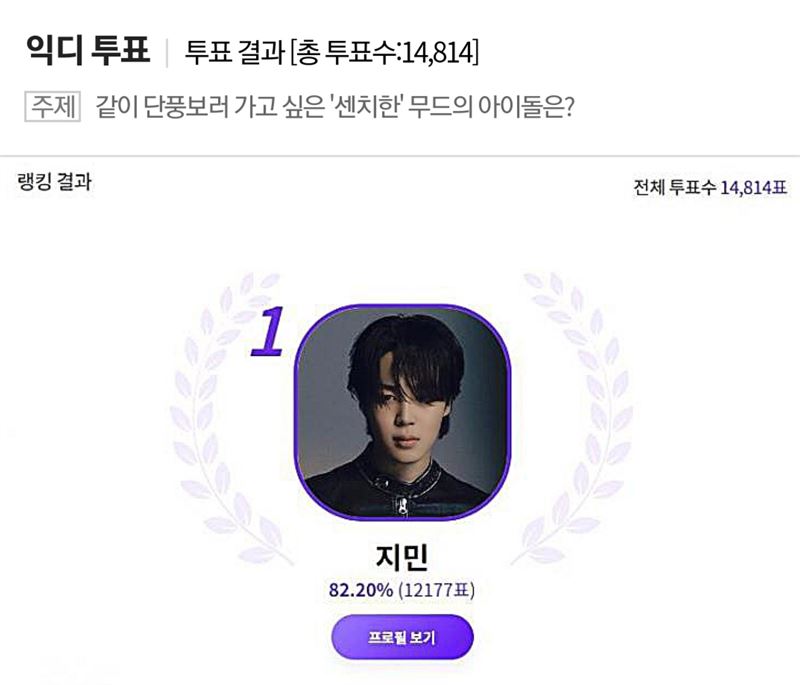The width and height of the screenshot is (800, 685).
Task: Click the 전체 투표수 label
Action: tap(674, 187)
